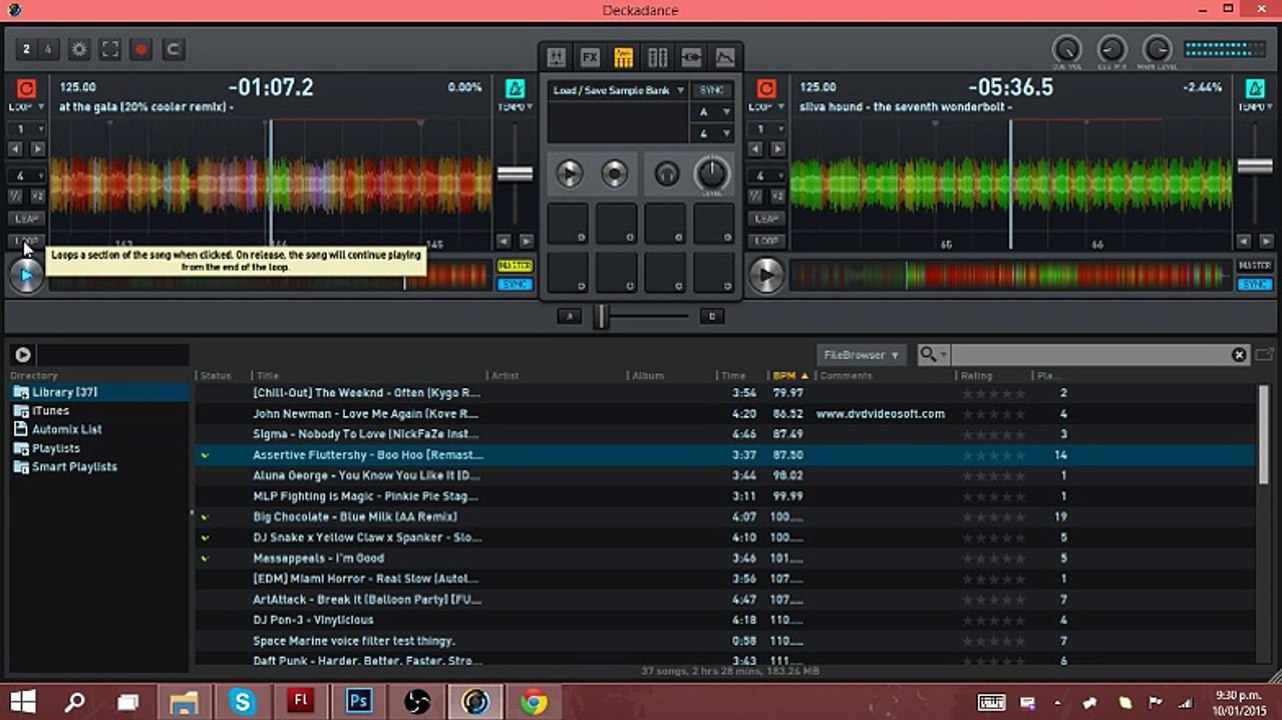
Task: Toggle sampler headphone cue
Action: coord(666,174)
